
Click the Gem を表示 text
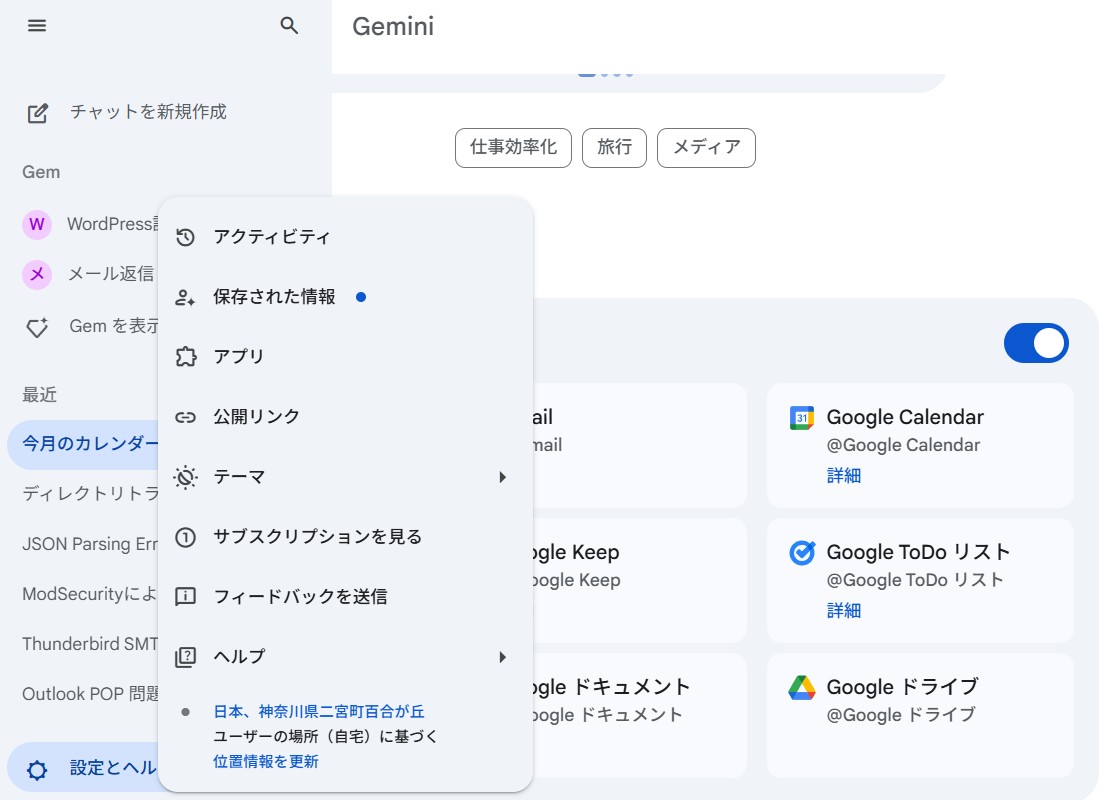[x=114, y=326]
